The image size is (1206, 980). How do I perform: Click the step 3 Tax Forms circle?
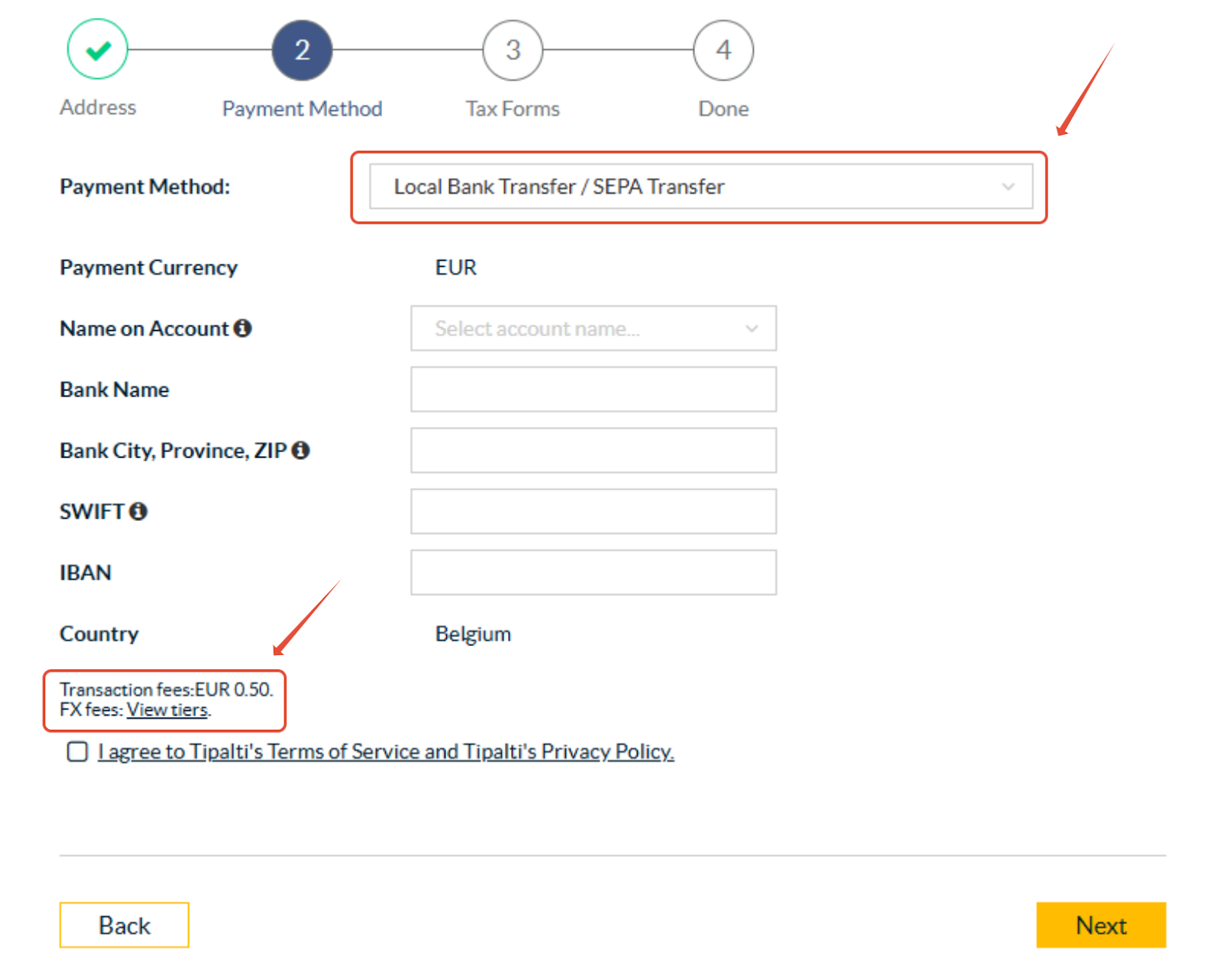513,51
